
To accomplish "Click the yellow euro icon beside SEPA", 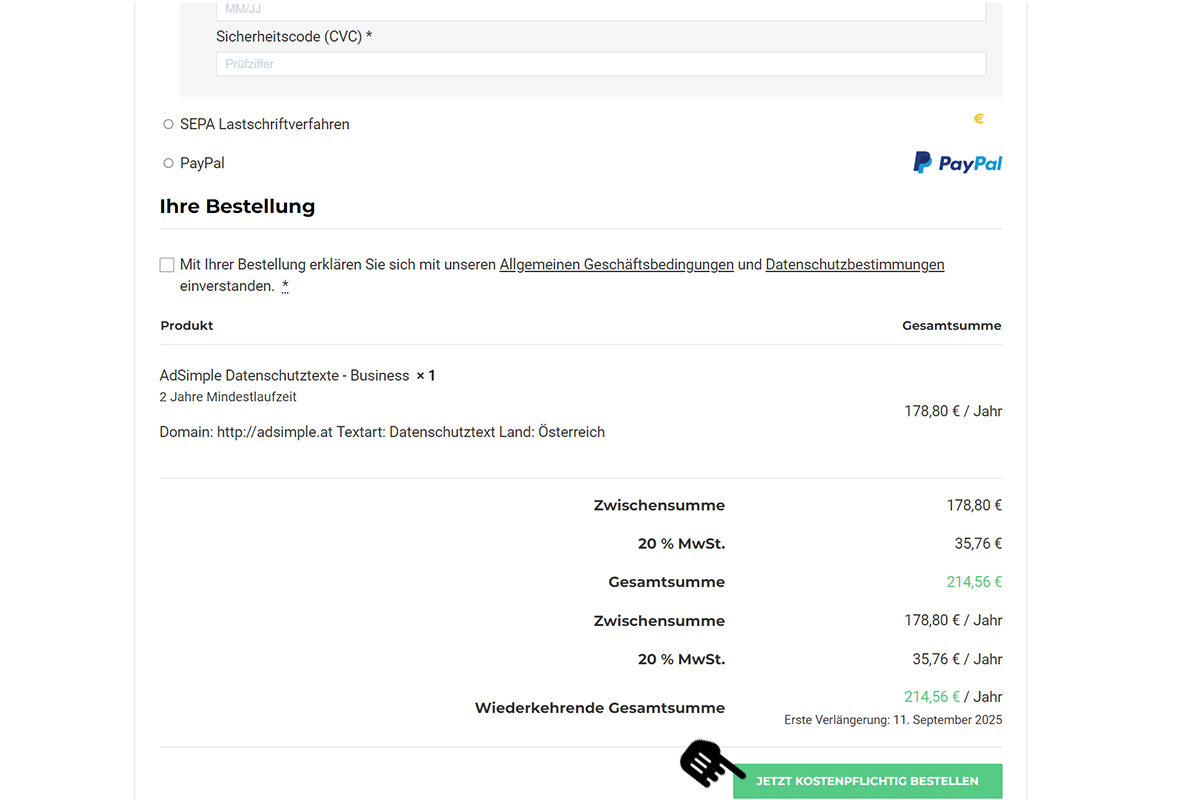I will [x=978, y=119].
